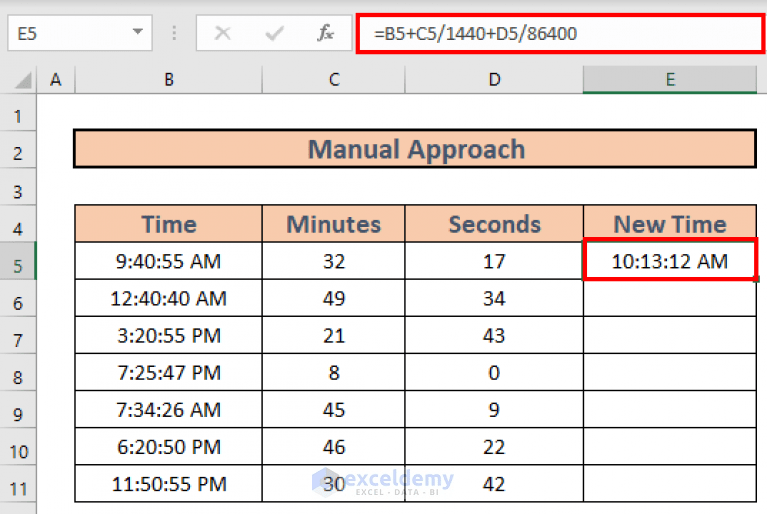Select Seconds cell containing 9

pyautogui.click(x=494, y=409)
